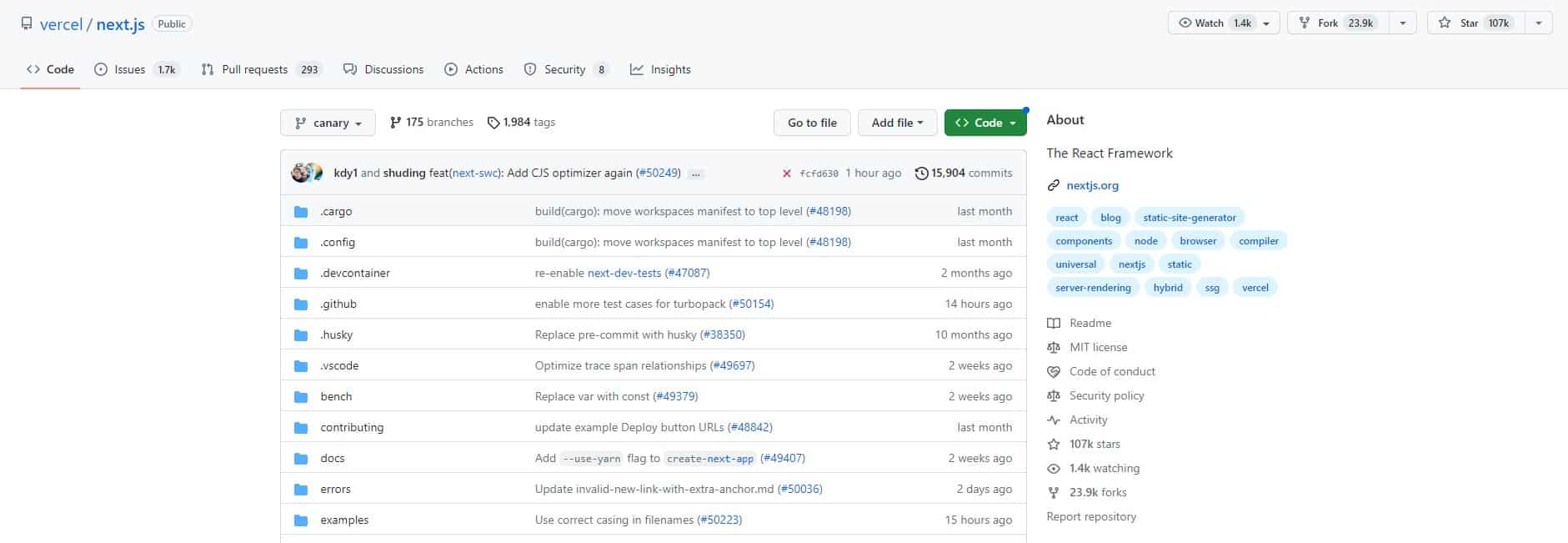Switch to the Security tab
This screenshot has height=543, width=1568.
coord(566,70)
